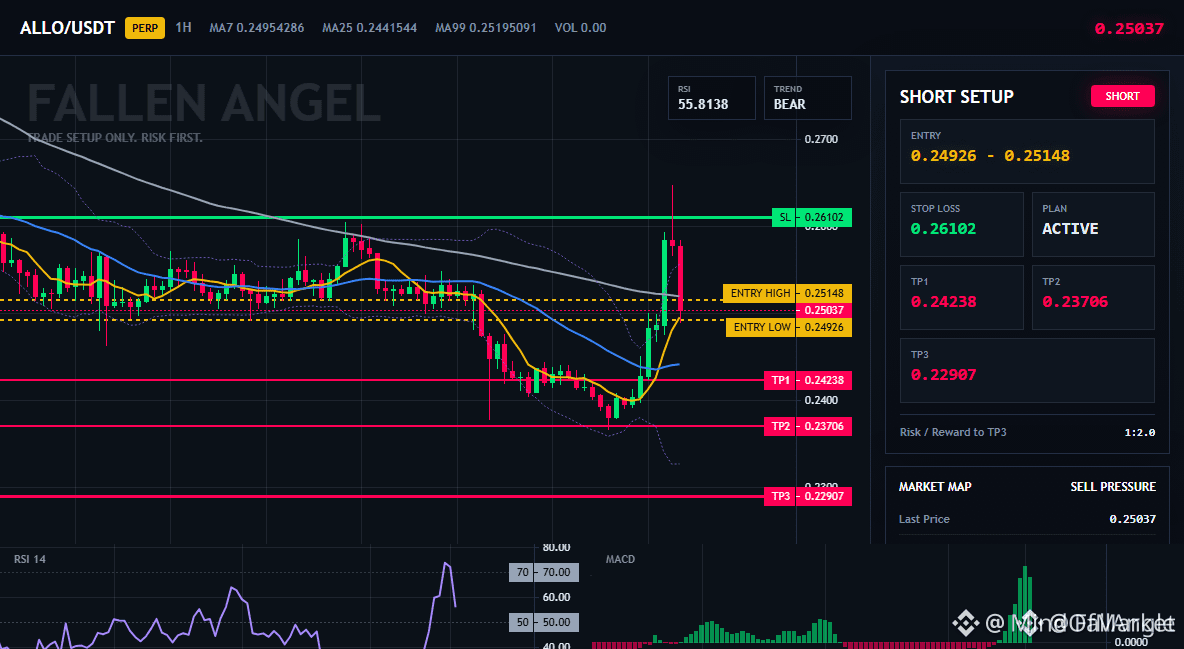The image size is (1184, 649).
Task: Click the MA99 0.25195091 indicator value
Action: pos(486,28)
